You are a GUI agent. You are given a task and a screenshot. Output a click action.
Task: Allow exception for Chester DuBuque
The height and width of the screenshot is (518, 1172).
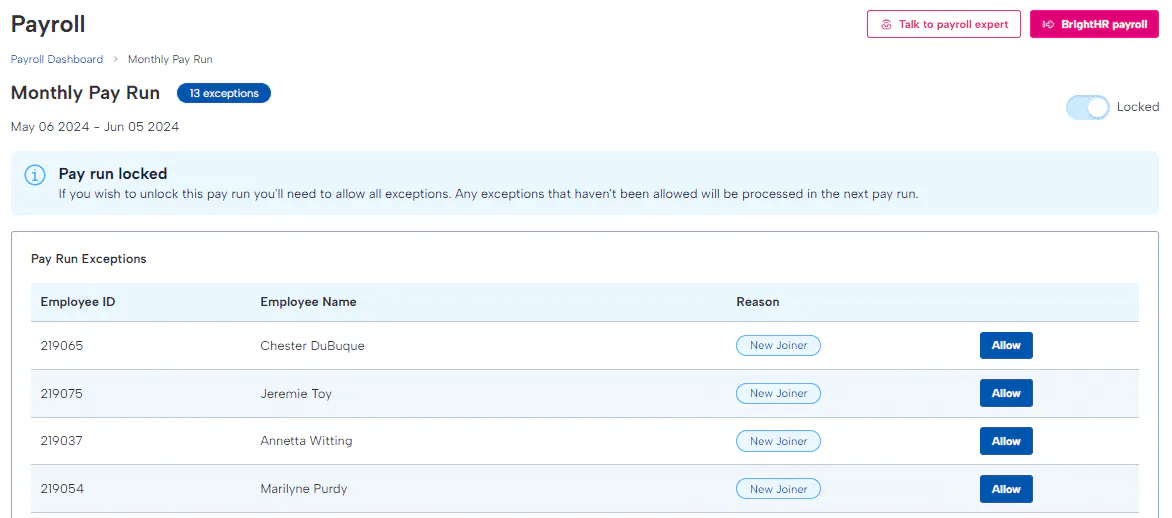pos(1005,346)
